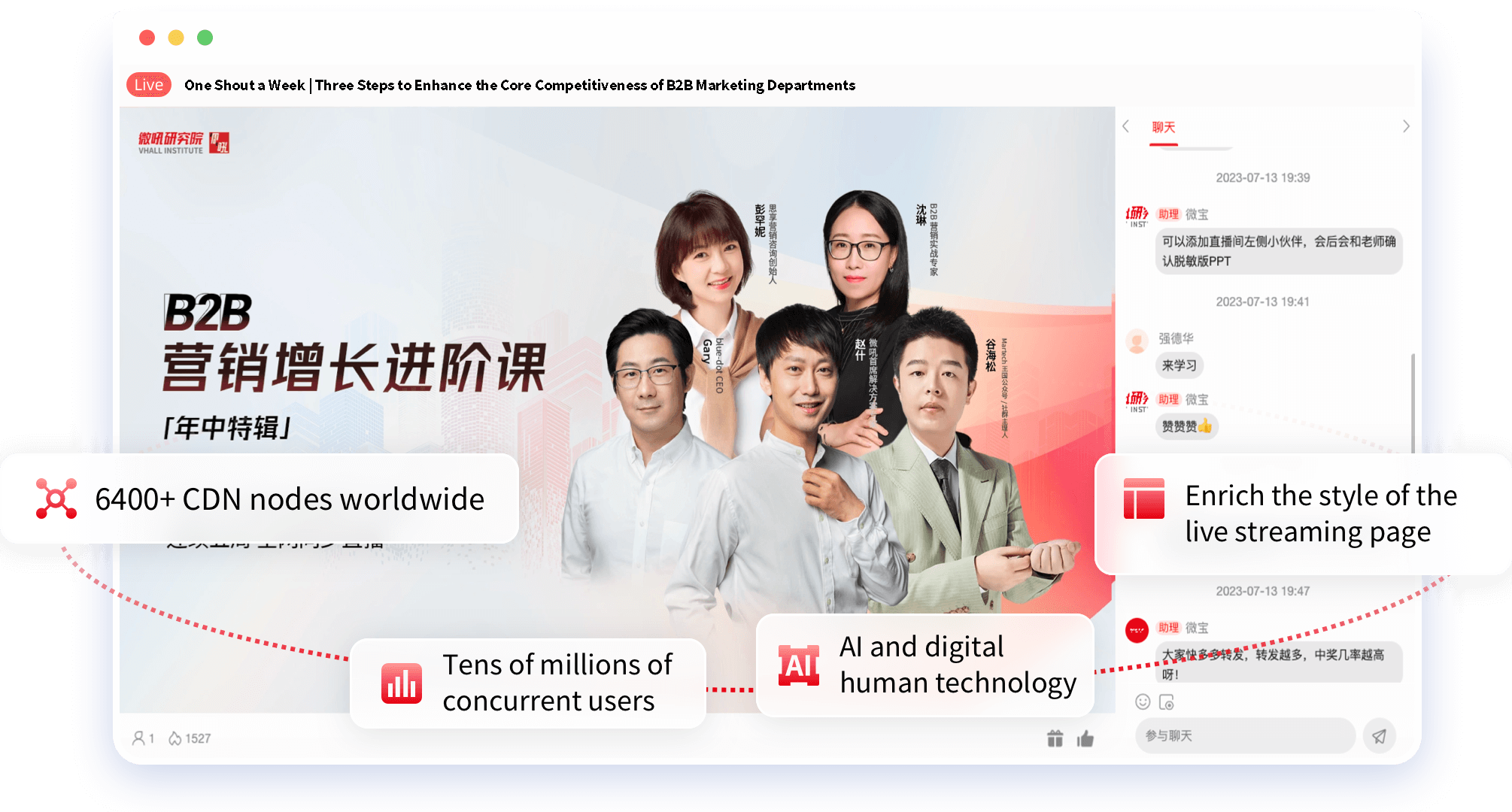Click the flame popularity icon showing 1527

point(175,738)
